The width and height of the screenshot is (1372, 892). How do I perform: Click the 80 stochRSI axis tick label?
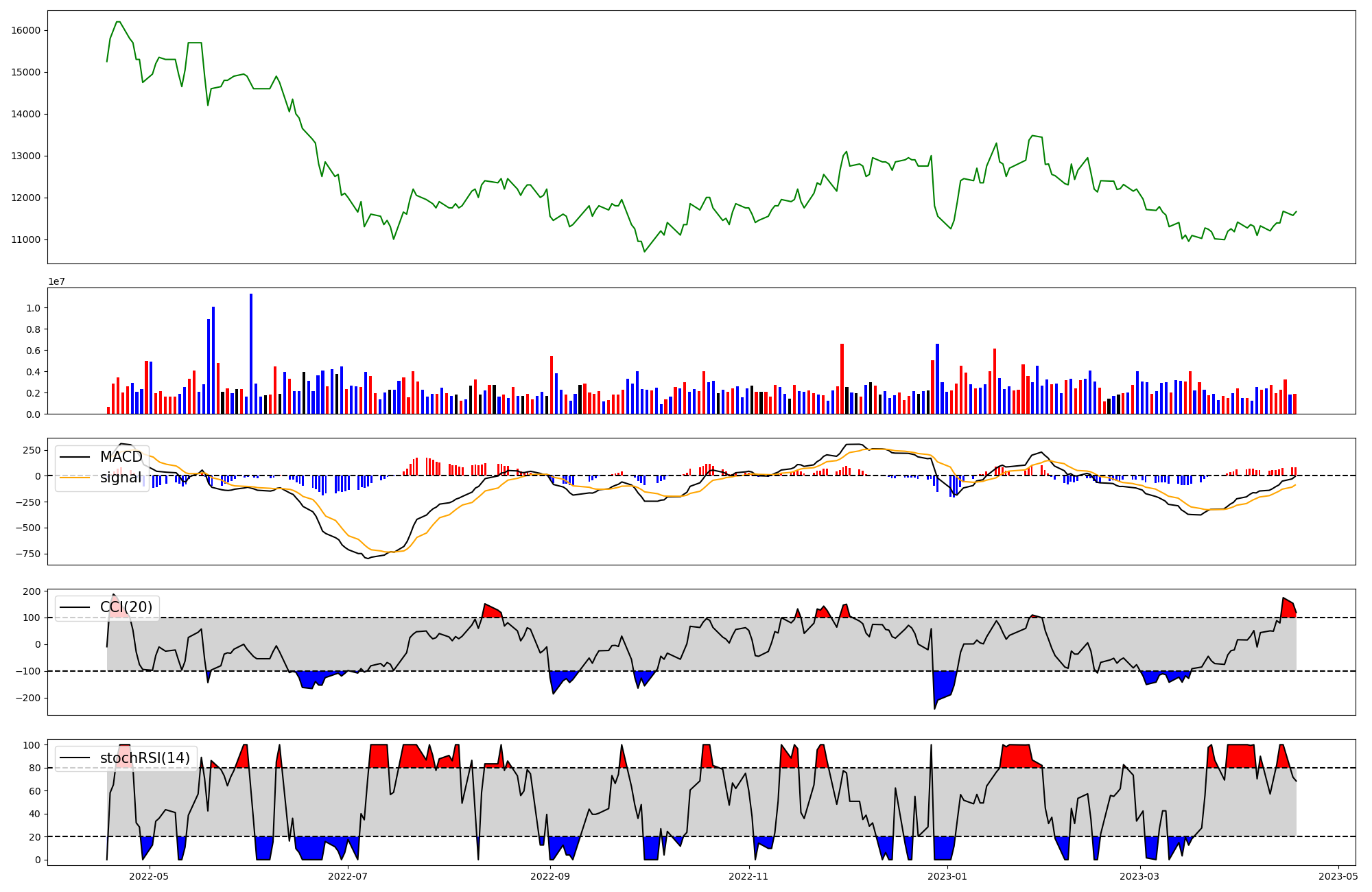[x=34, y=768]
